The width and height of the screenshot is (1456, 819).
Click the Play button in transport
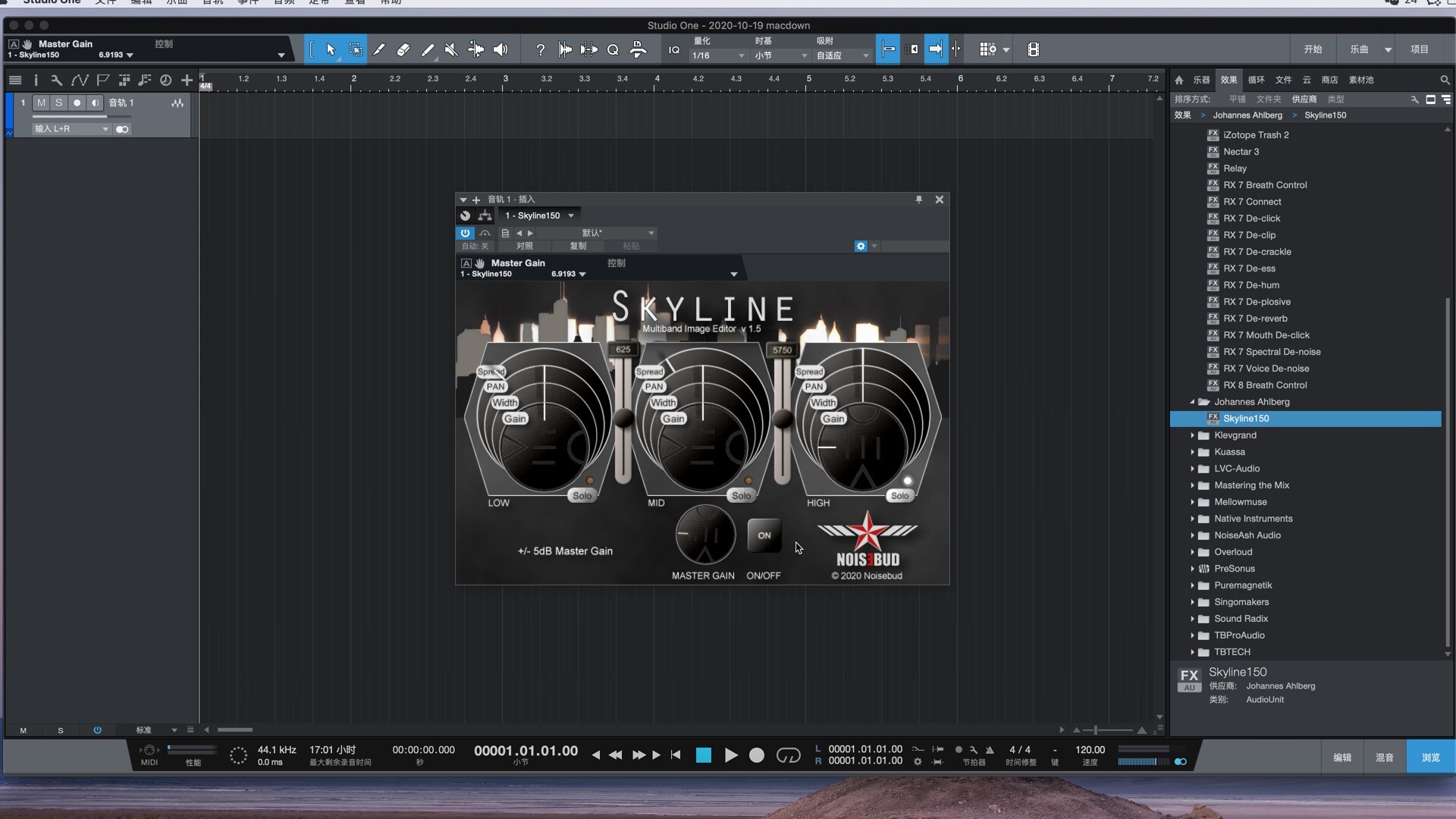(x=730, y=755)
